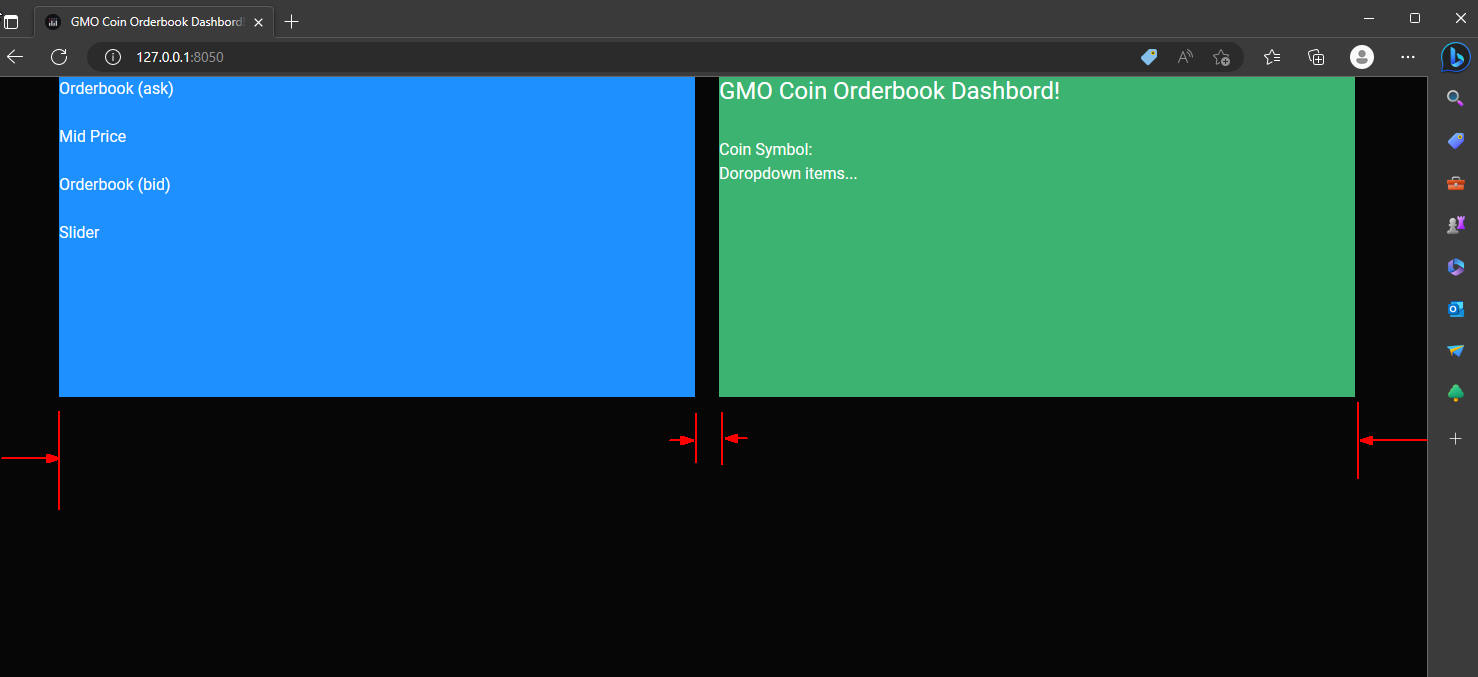The height and width of the screenshot is (677, 1478).
Task: View site information icon in address bar
Action: tap(113, 57)
